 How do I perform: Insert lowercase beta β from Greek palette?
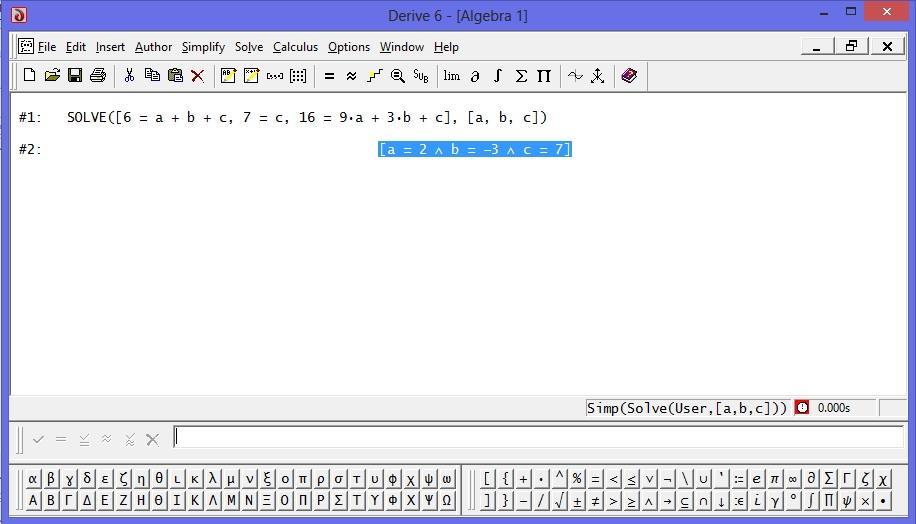click(x=51, y=479)
